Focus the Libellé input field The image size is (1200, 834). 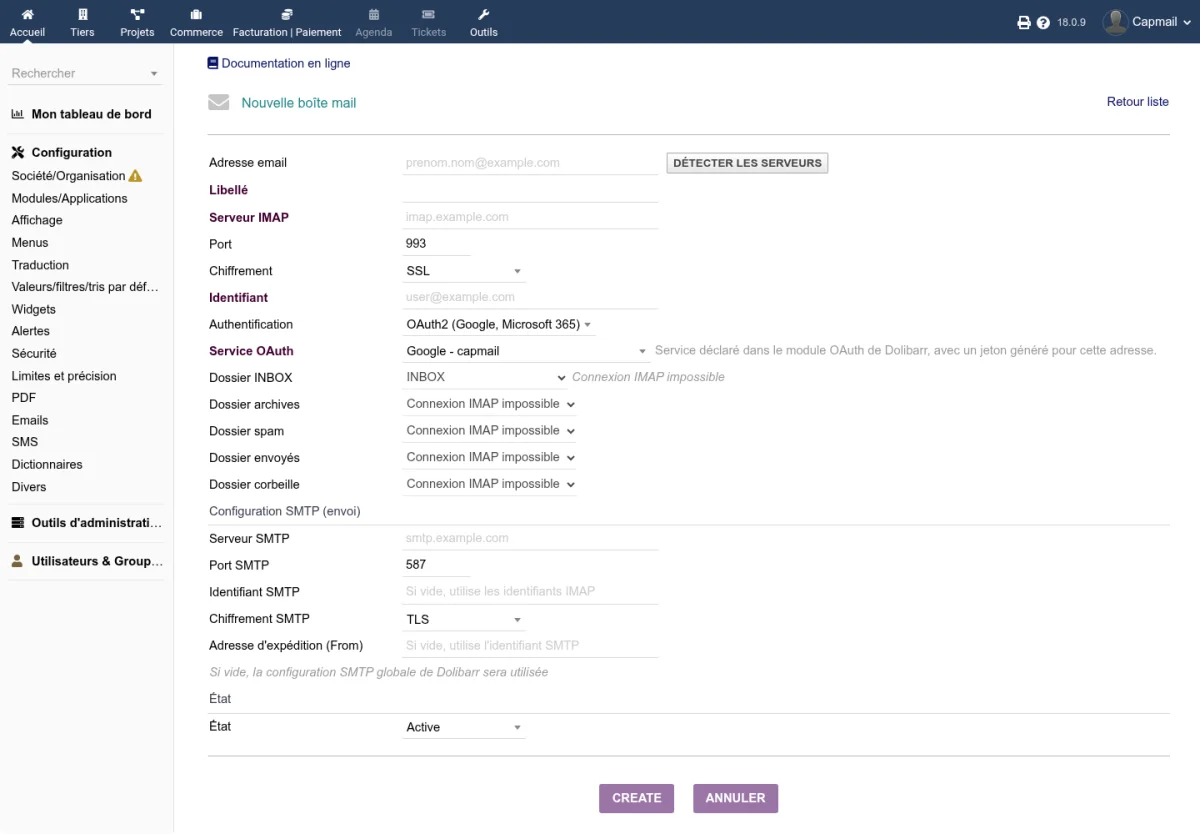531,190
